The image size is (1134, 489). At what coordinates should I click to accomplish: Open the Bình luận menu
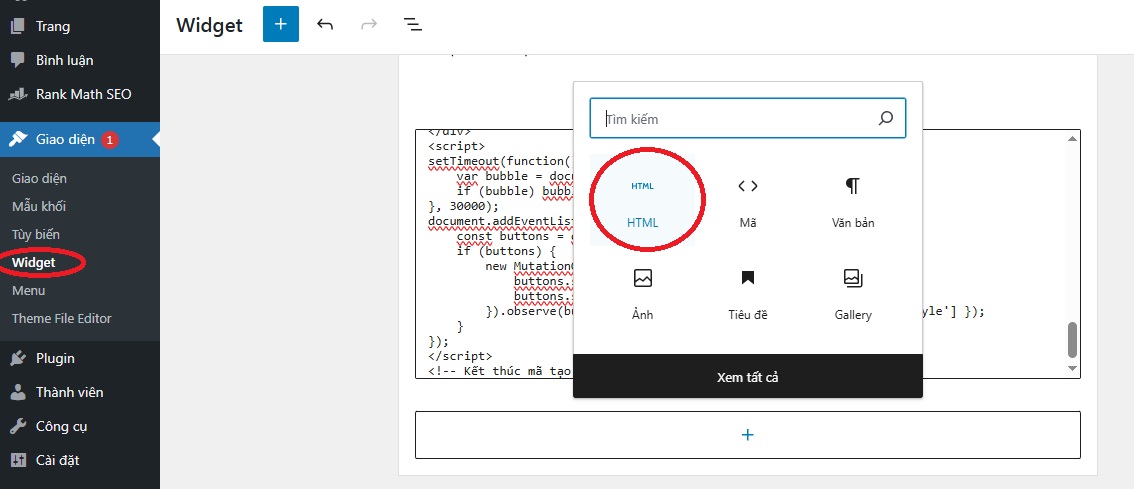[80, 60]
